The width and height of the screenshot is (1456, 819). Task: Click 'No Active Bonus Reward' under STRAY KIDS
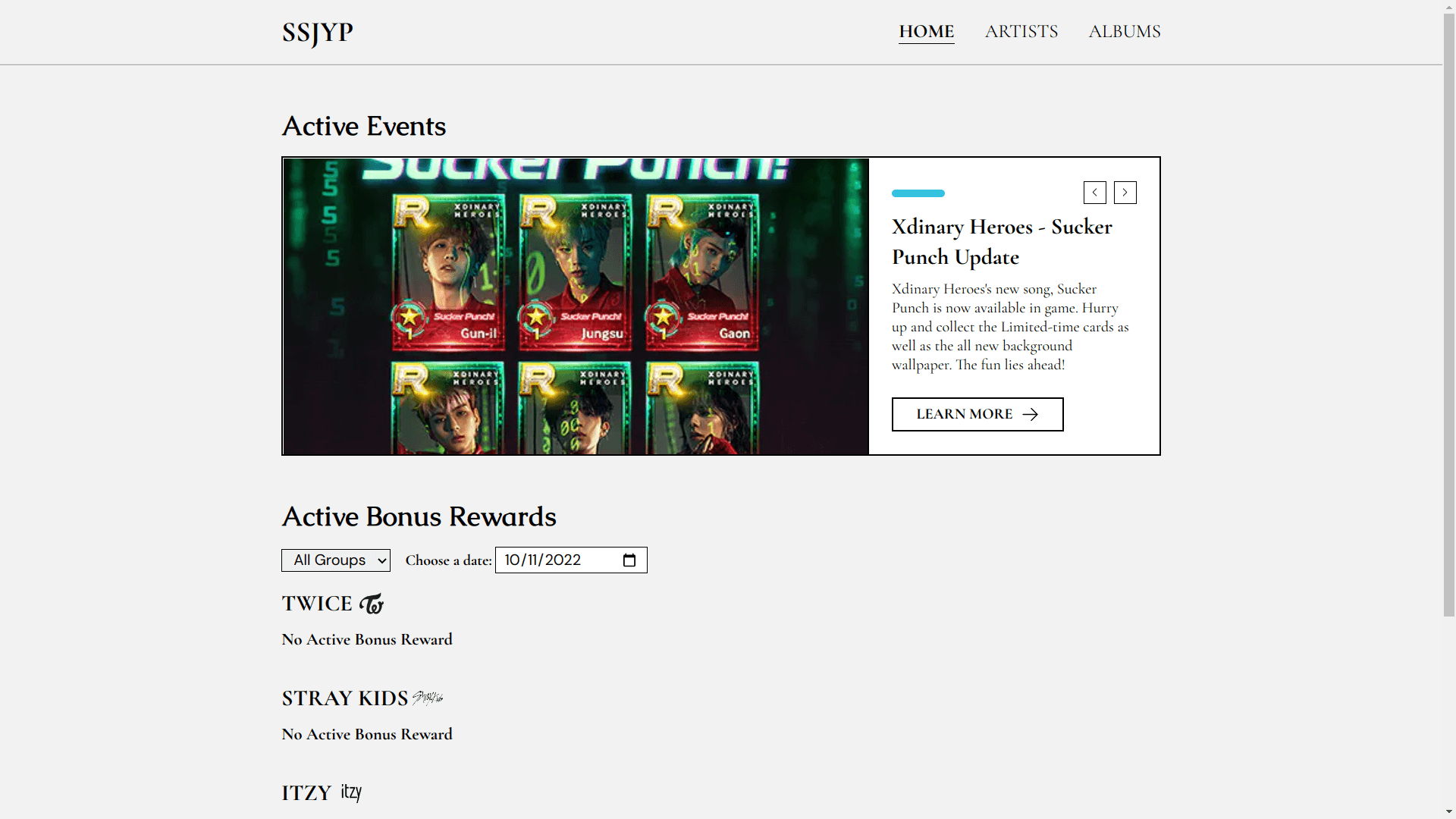coord(367,734)
